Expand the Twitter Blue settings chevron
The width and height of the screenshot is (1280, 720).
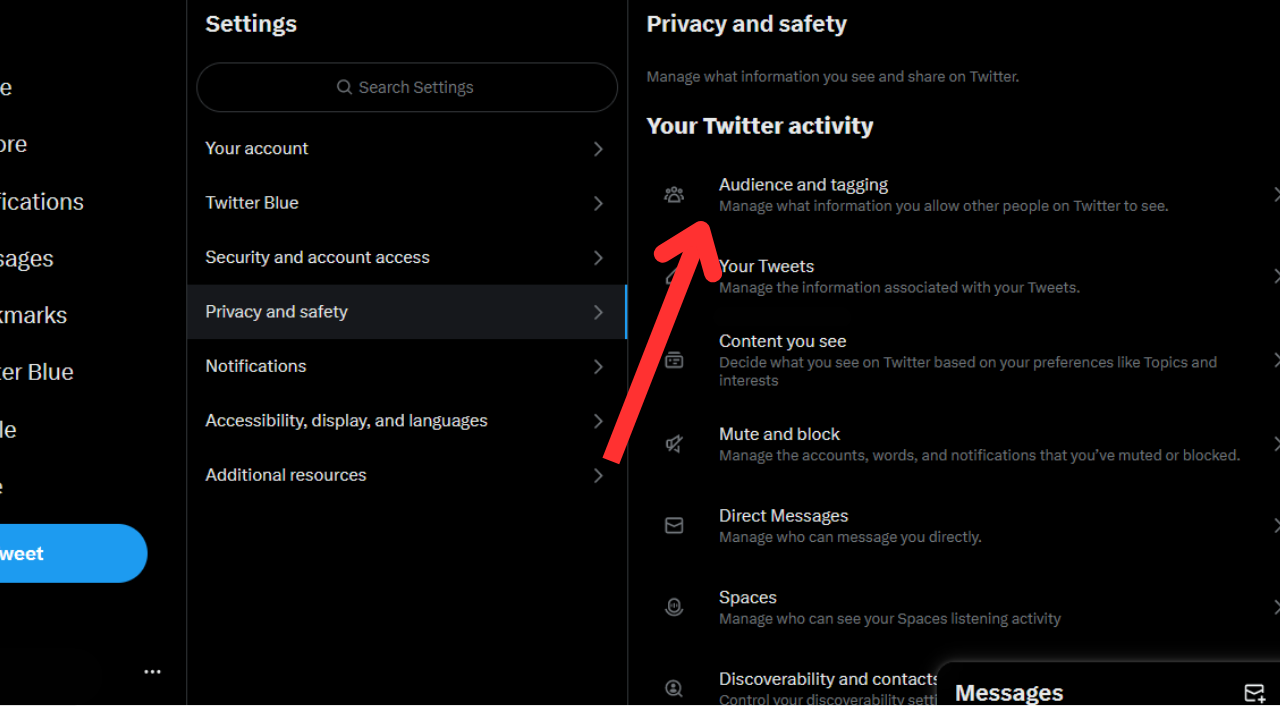point(598,203)
